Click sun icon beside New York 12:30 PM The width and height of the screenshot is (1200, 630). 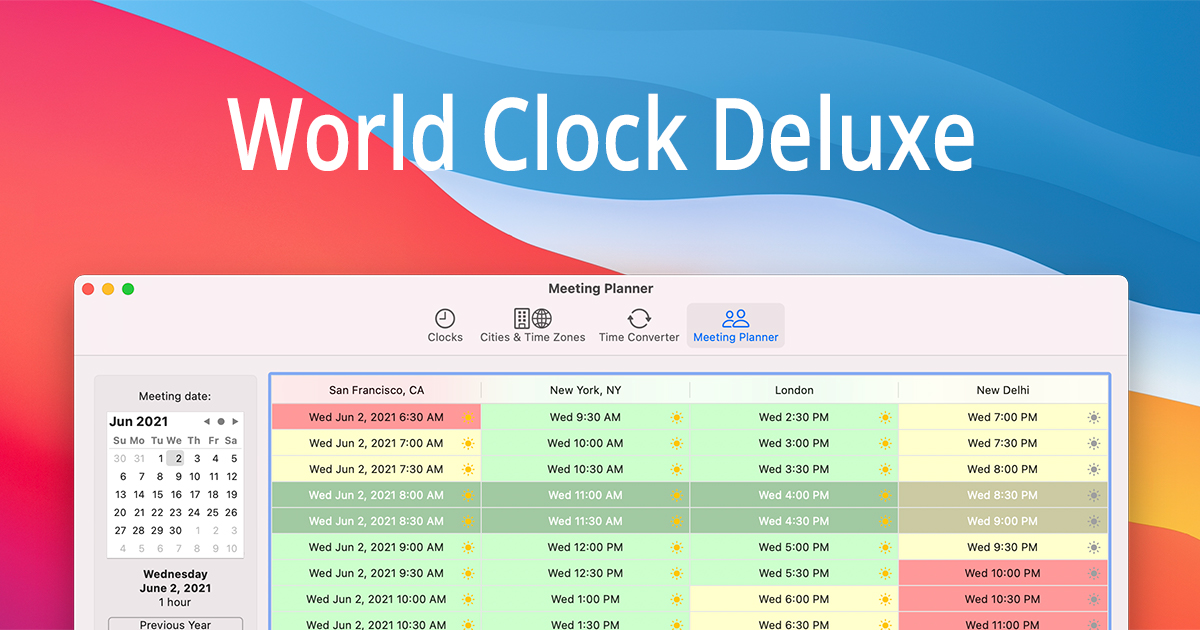tap(677, 573)
